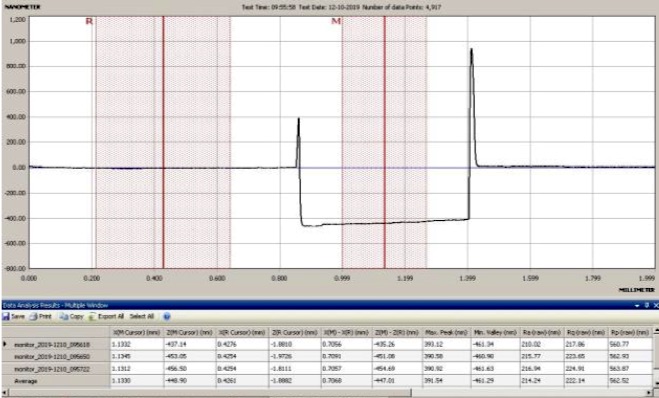Toggle auto-hide pin of results panel
Viewport: 659px width, 398px height.
point(647,306)
